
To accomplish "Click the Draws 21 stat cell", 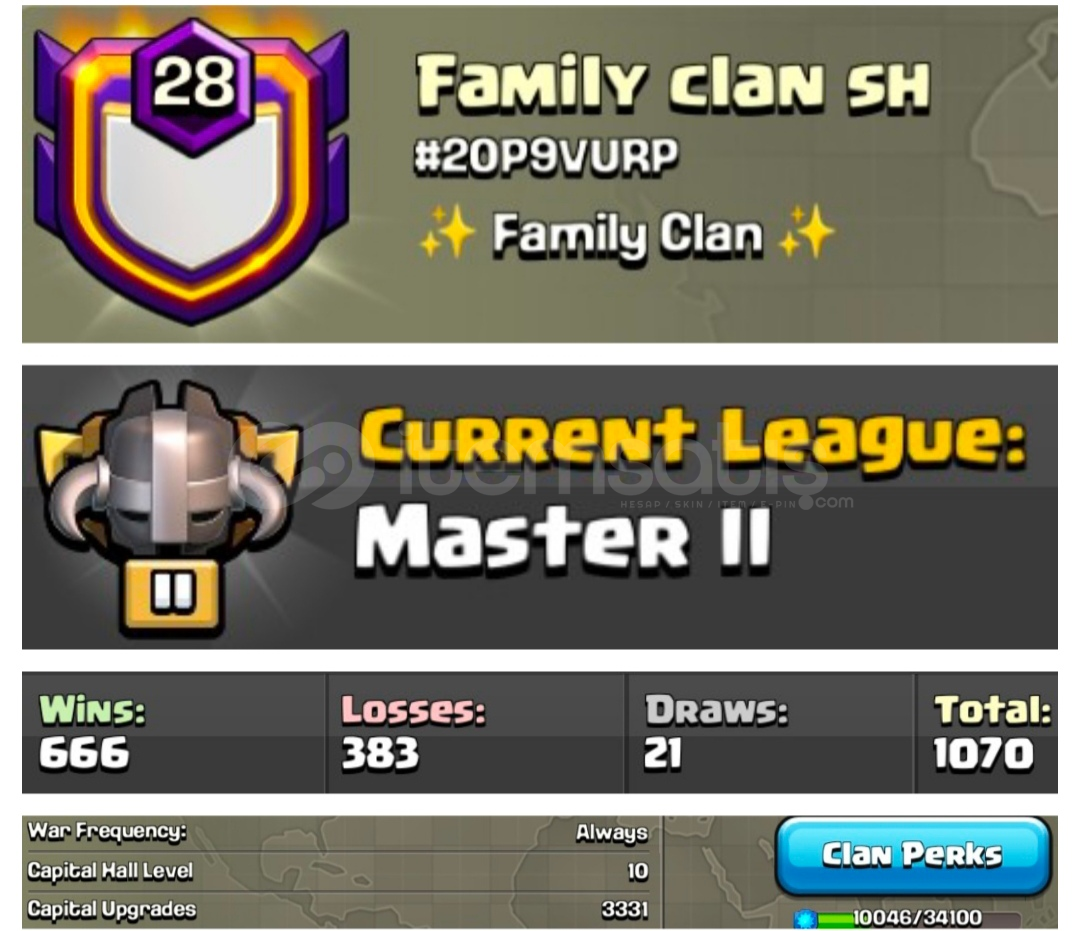I will pyautogui.click(x=770, y=733).
